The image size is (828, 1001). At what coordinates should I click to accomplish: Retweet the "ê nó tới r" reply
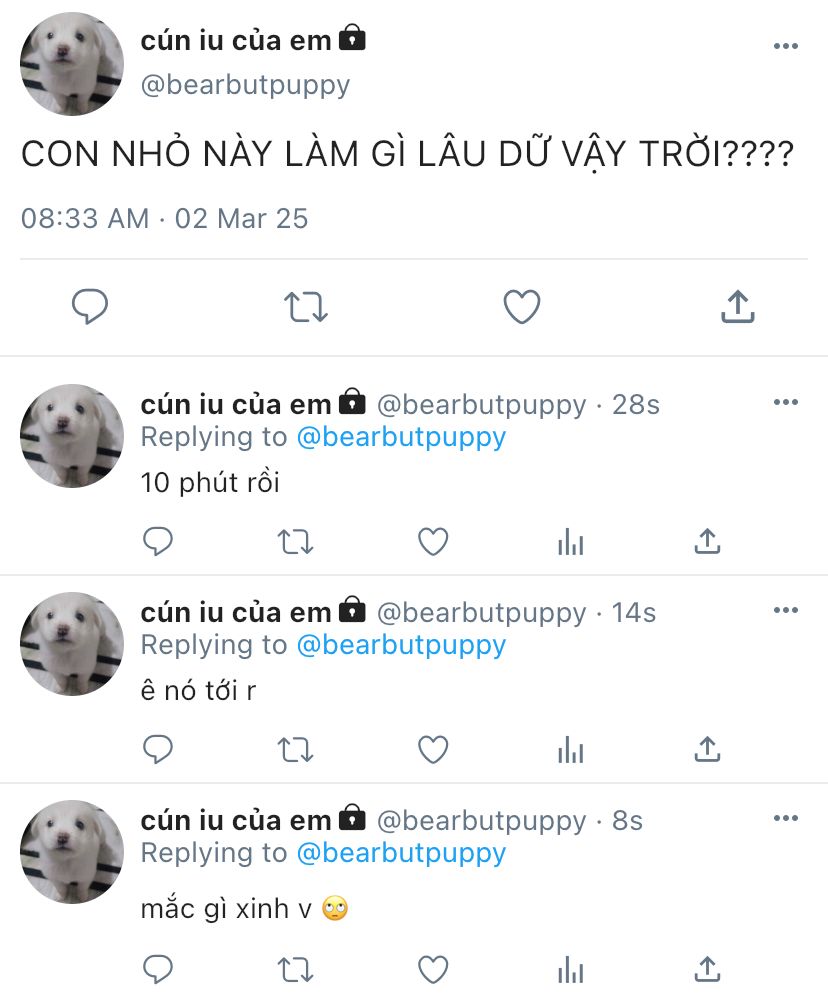point(296,750)
